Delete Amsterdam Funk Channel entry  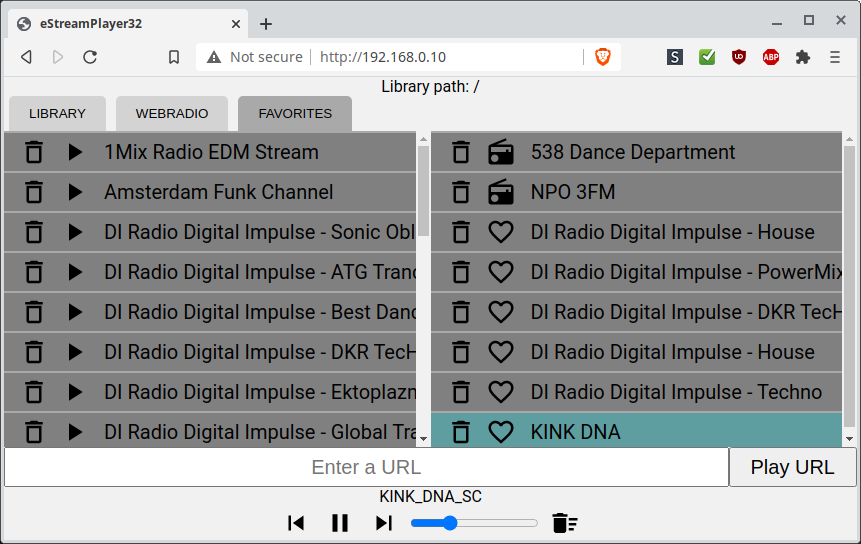point(34,192)
